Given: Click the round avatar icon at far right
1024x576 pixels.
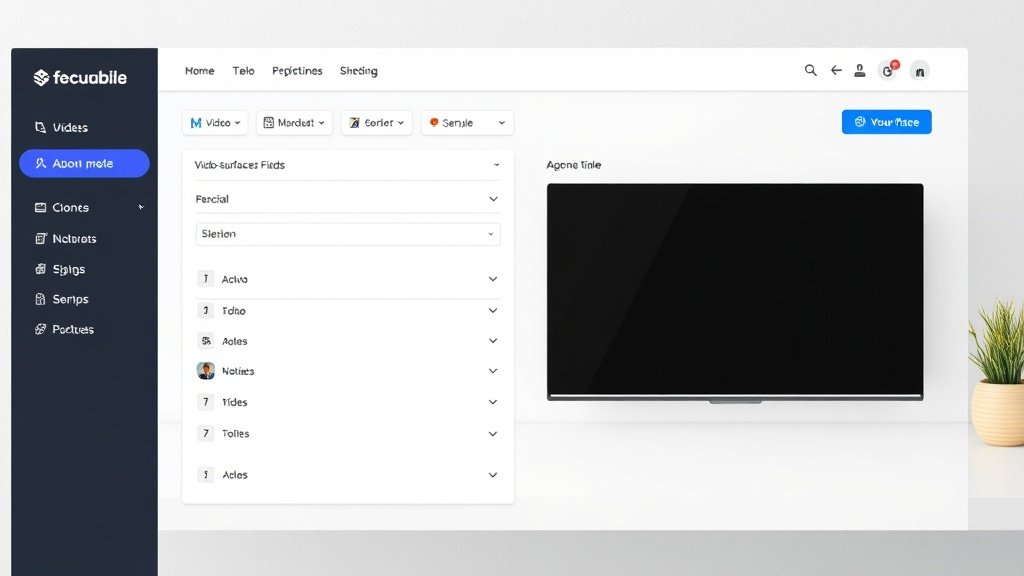Looking at the screenshot, I should point(920,71).
